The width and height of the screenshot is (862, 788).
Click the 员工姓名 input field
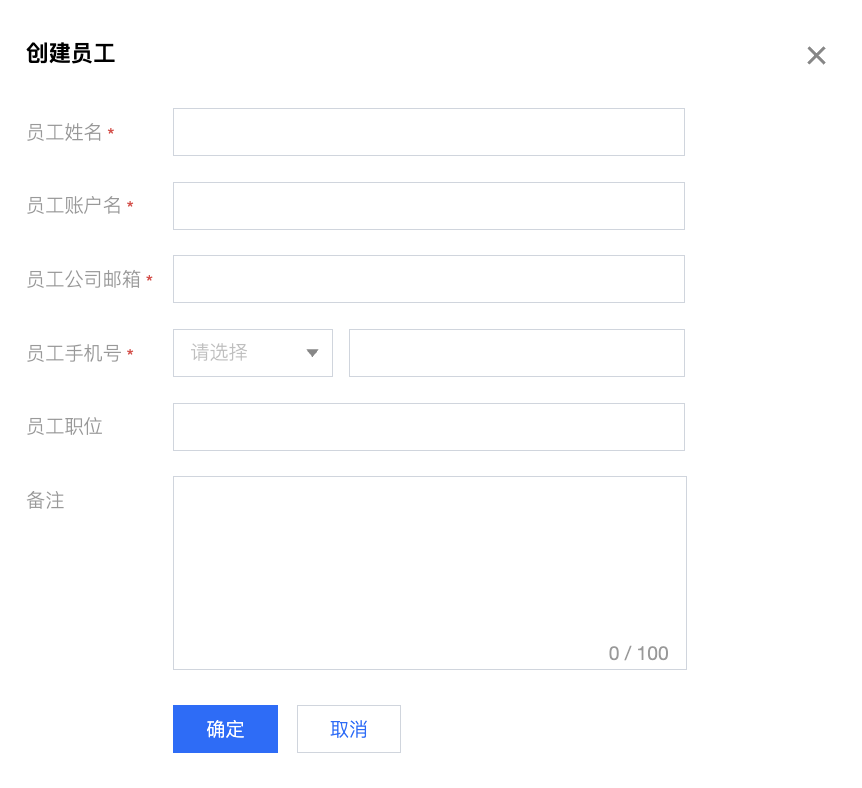coord(428,132)
